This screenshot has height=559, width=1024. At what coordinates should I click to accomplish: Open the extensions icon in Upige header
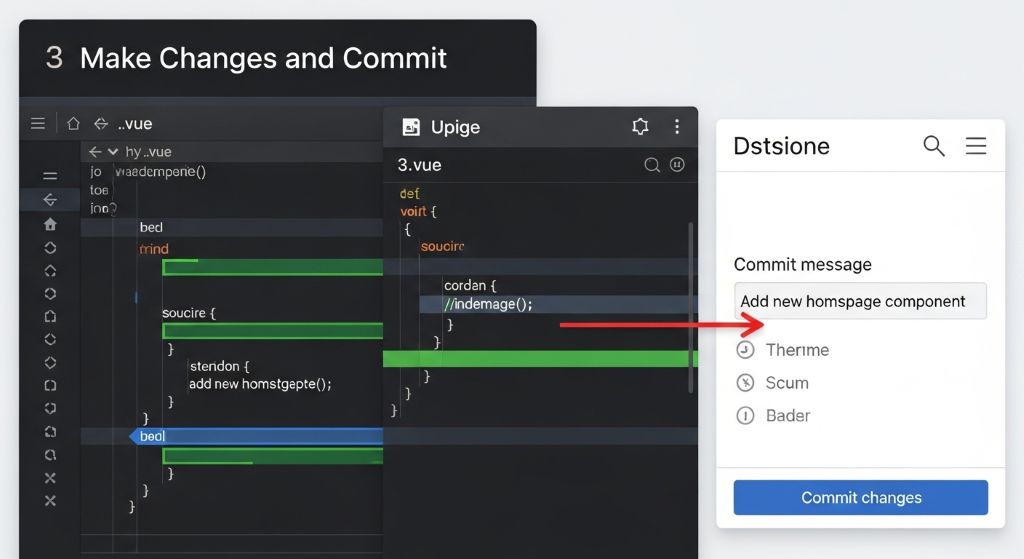coord(641,126)
